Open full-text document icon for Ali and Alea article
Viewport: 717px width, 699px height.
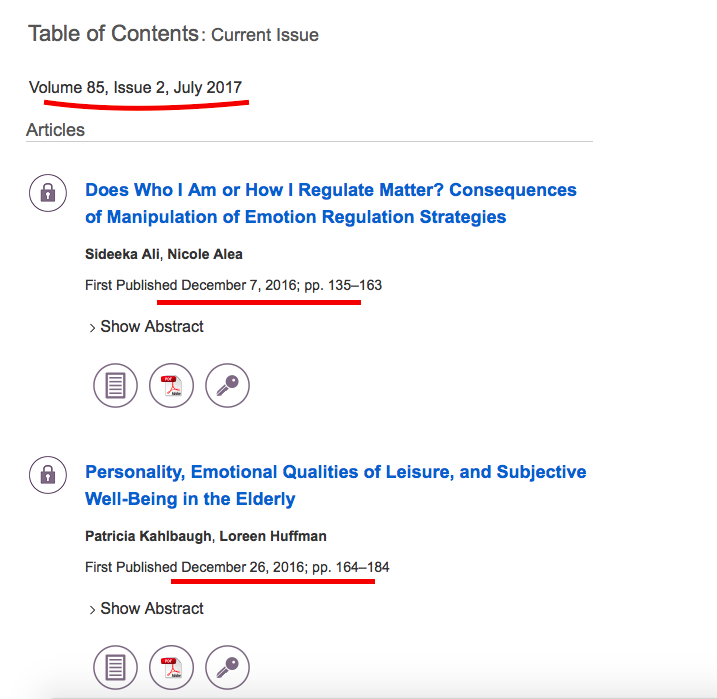pyautogui.click(x=115, y=385)
